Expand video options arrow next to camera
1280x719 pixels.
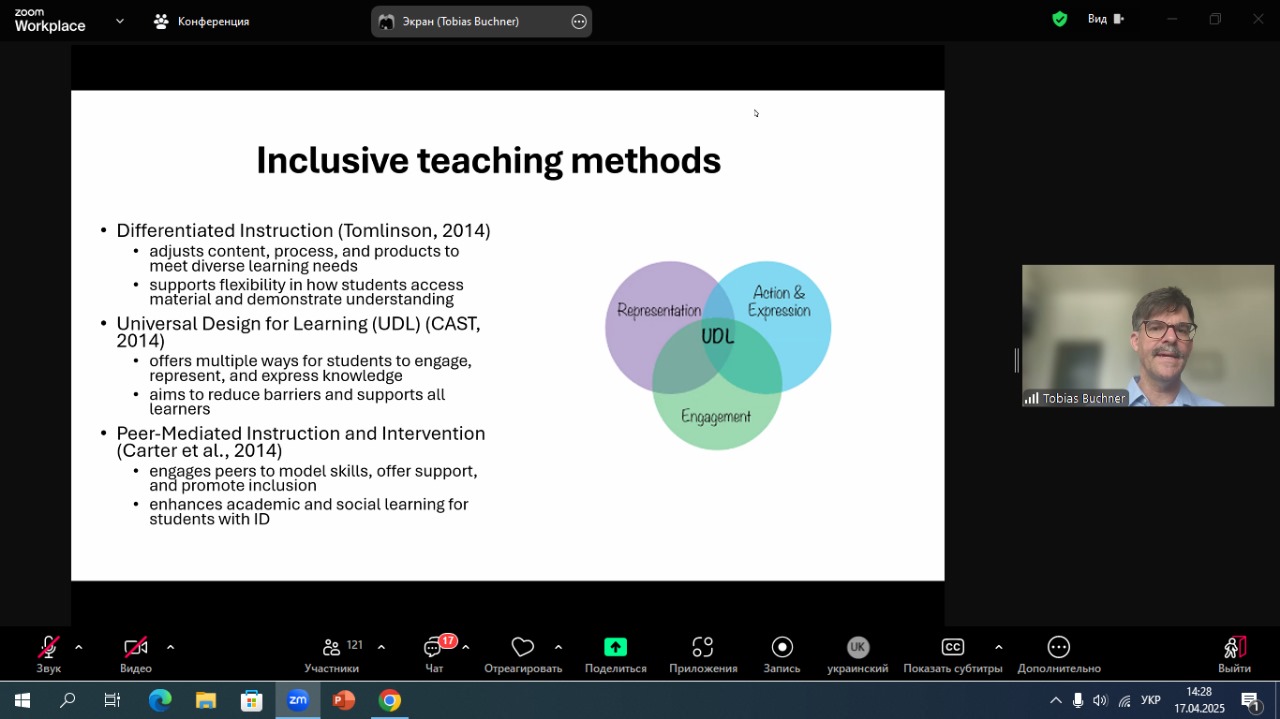click(x=170, y=647)
